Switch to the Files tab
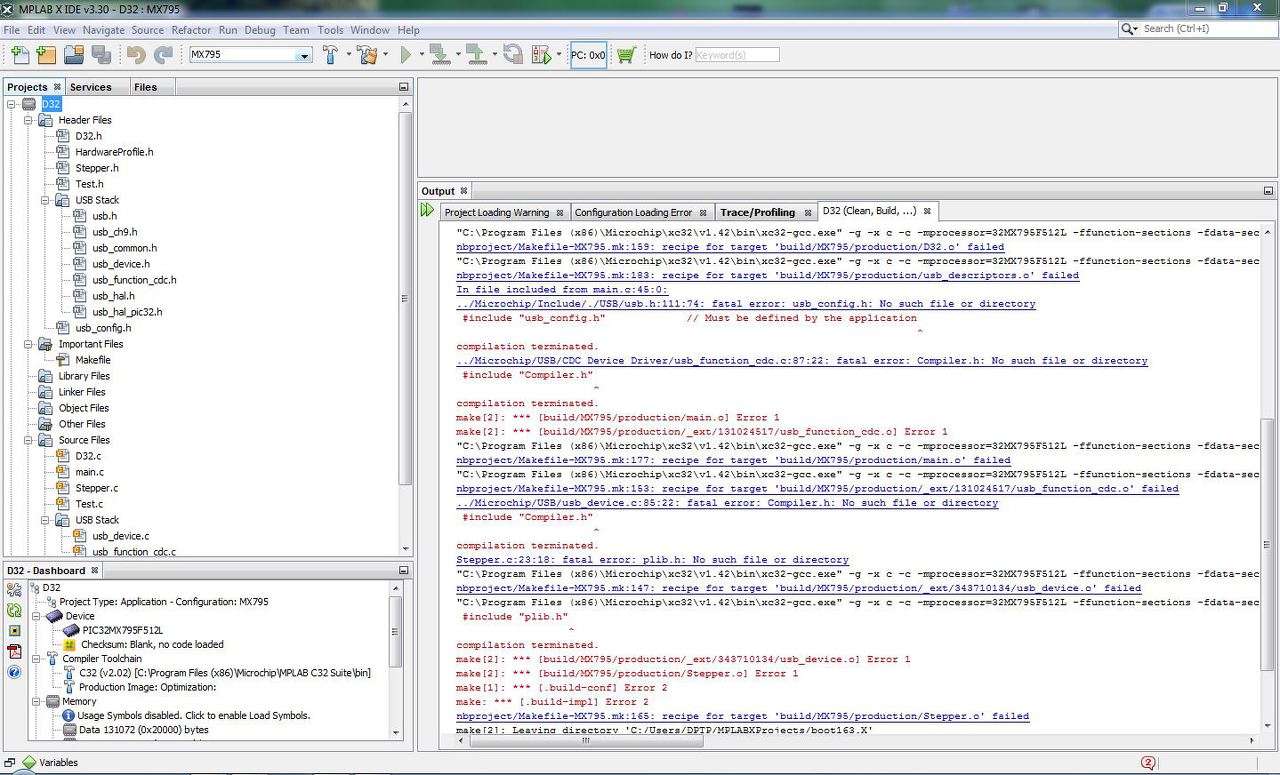Image resolution: width=1280 pixels, height=775 pixels. [146, 87]
